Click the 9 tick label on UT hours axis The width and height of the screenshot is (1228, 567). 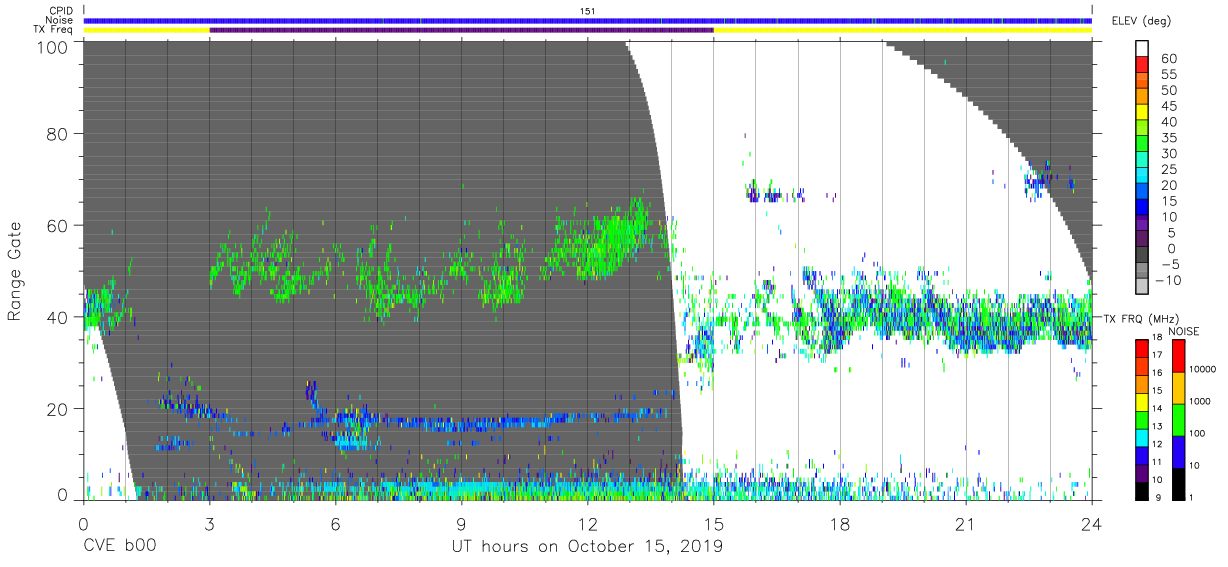(x=461, y=525)
